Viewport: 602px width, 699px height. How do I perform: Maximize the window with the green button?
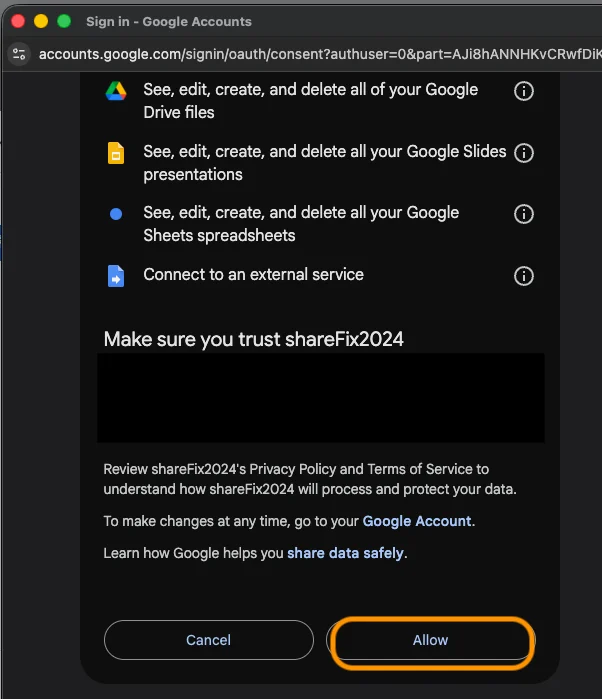tap(64, 21)
